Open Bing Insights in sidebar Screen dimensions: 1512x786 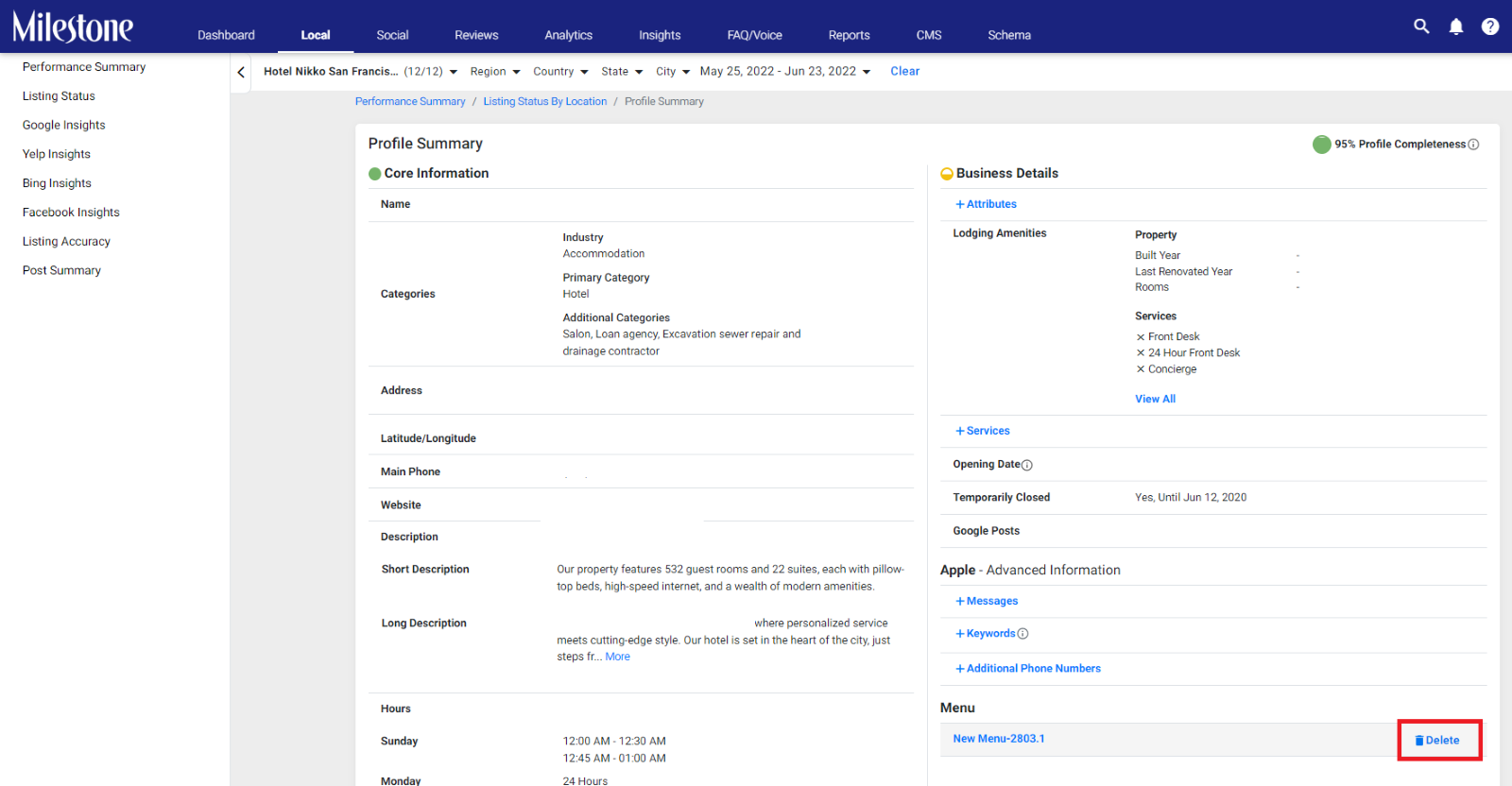click(x=57, y=183)
